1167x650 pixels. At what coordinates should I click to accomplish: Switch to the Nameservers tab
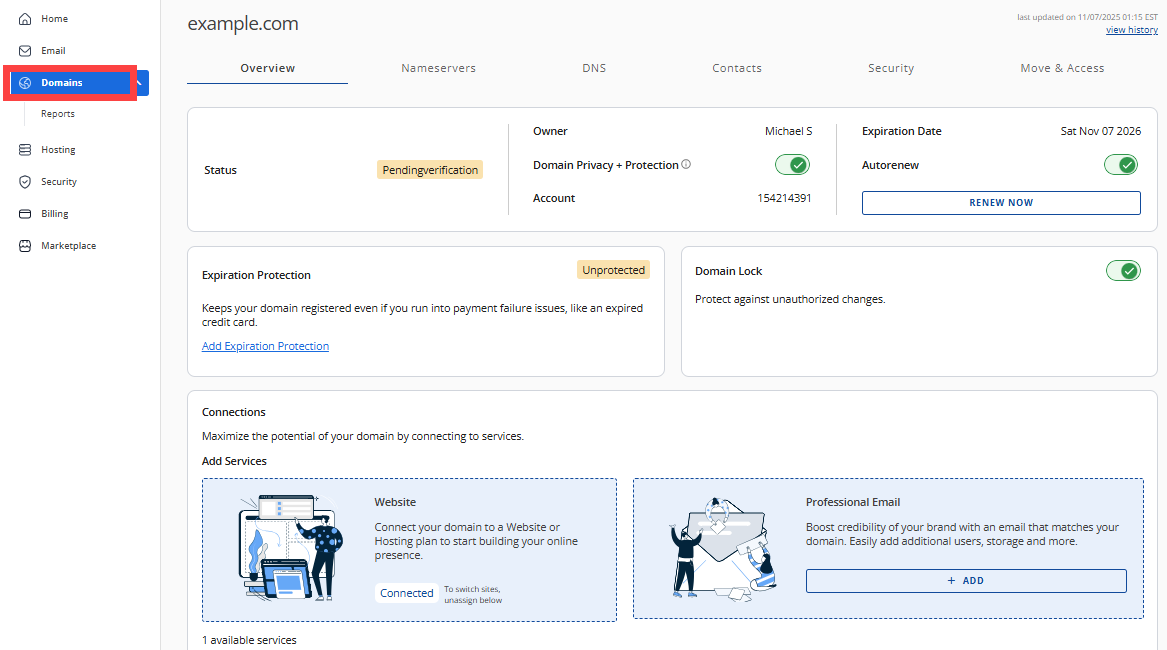[x=438, y=68]
